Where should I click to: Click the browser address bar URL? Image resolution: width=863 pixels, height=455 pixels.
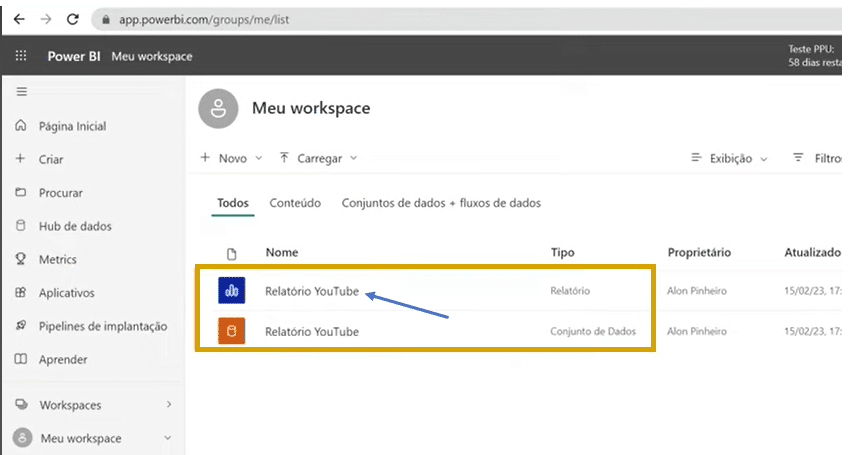(x=204, y=20)
